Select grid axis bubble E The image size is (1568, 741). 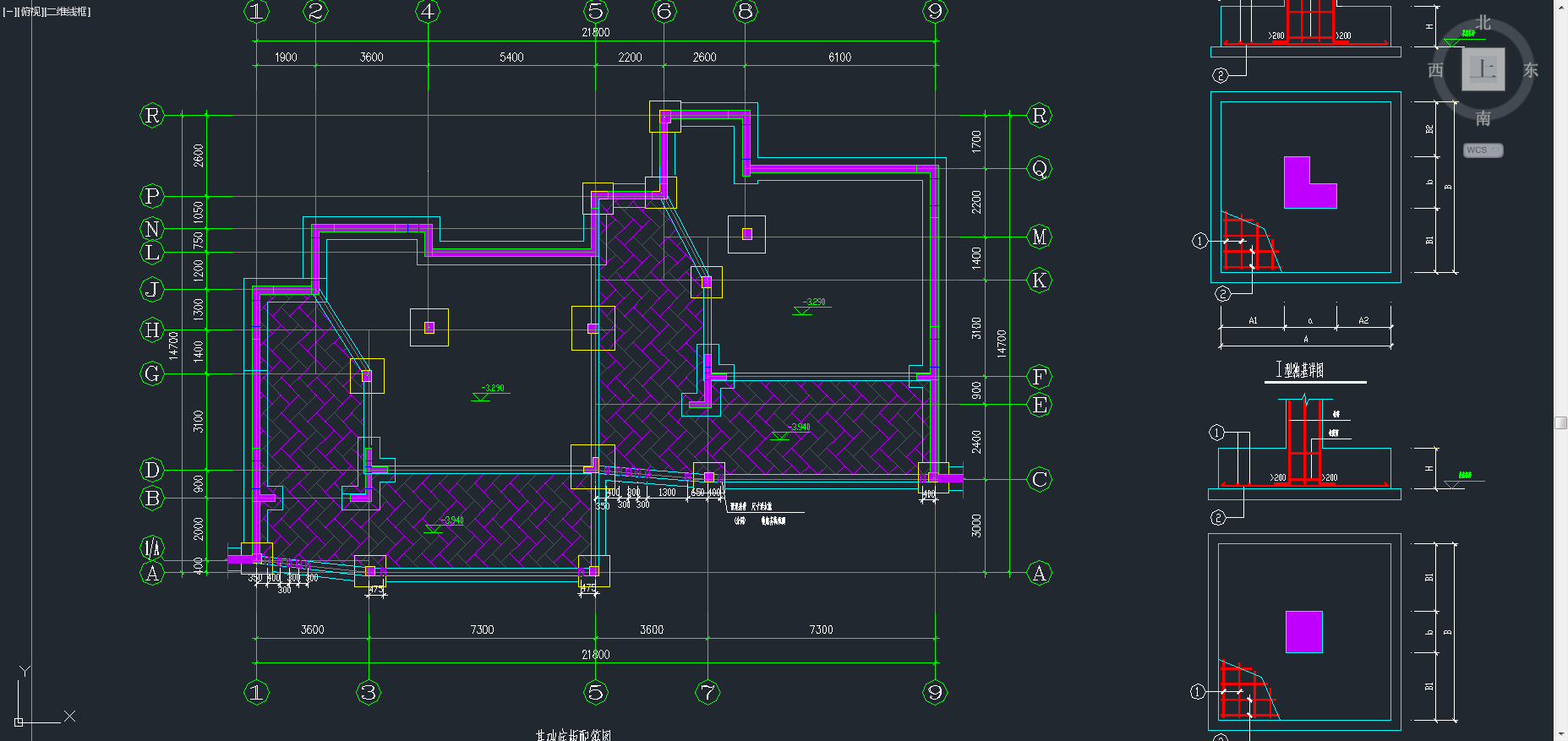(1040, 405)
